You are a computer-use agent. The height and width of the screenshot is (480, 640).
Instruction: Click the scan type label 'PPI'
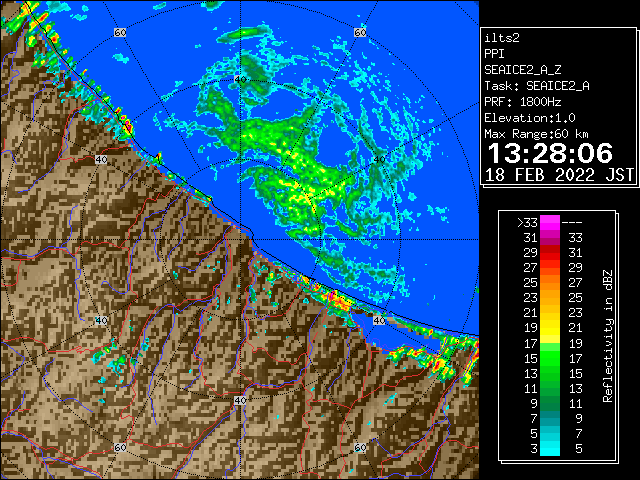(x=494, y=54)
